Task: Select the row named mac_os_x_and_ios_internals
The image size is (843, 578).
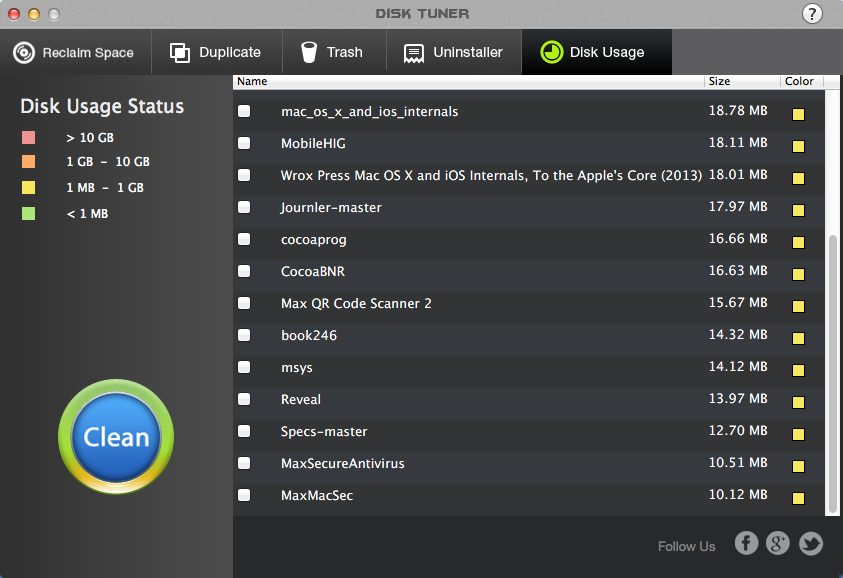Action: [x=369, y=111]
